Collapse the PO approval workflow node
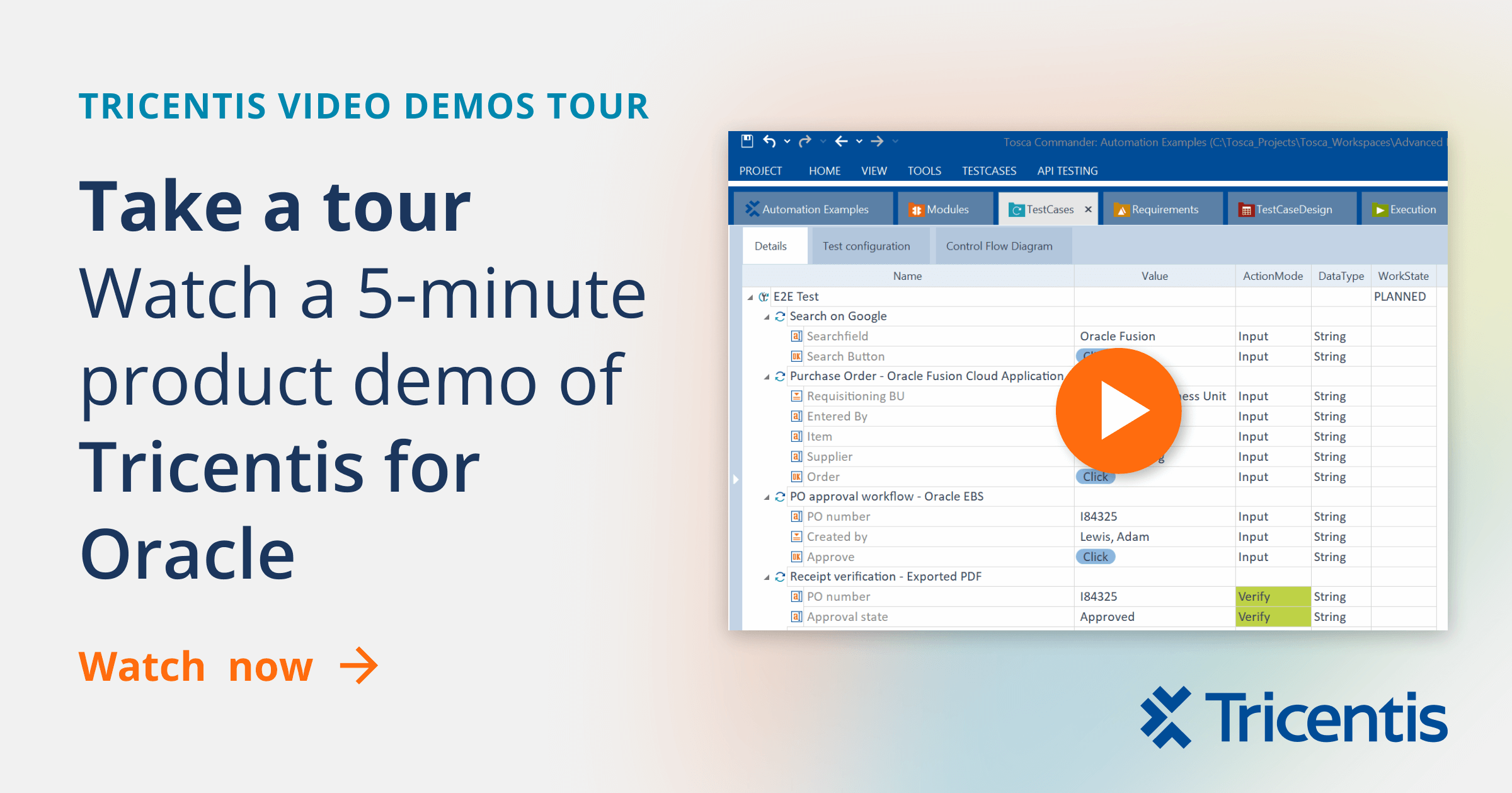The height and width of the screenshot is (793, 1512). coord(766,497)
